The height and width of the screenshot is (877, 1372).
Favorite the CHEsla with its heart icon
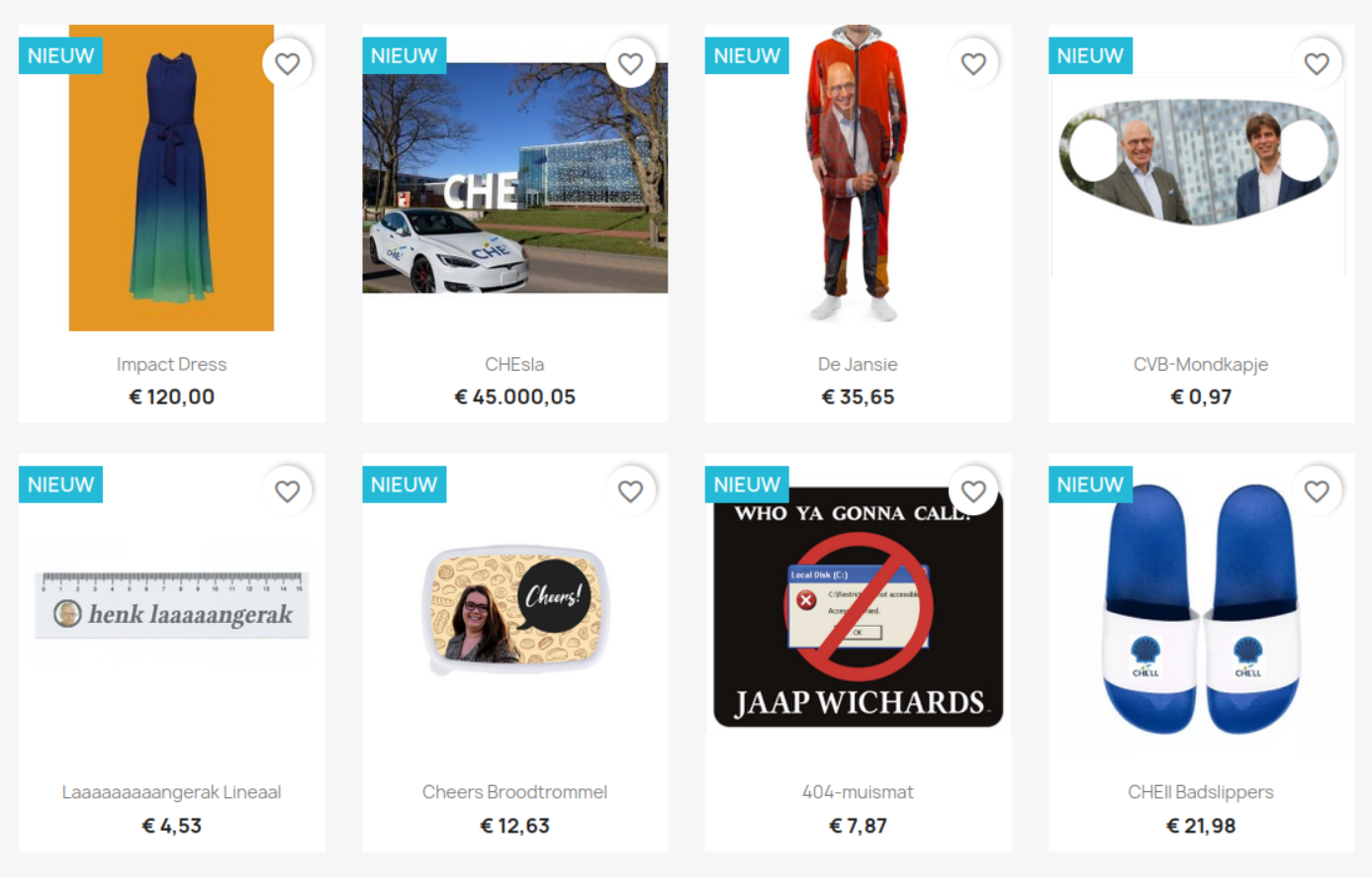(x=630, y=63)
